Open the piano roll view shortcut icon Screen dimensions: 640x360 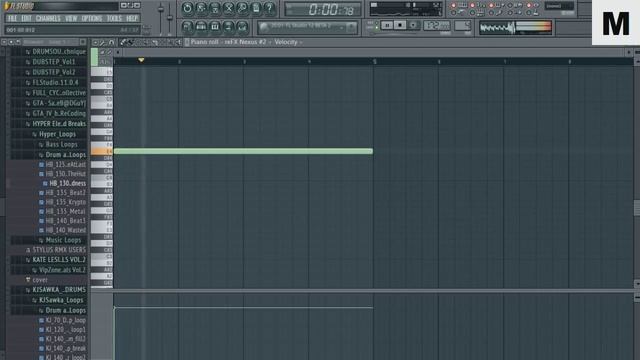point(215,27)
